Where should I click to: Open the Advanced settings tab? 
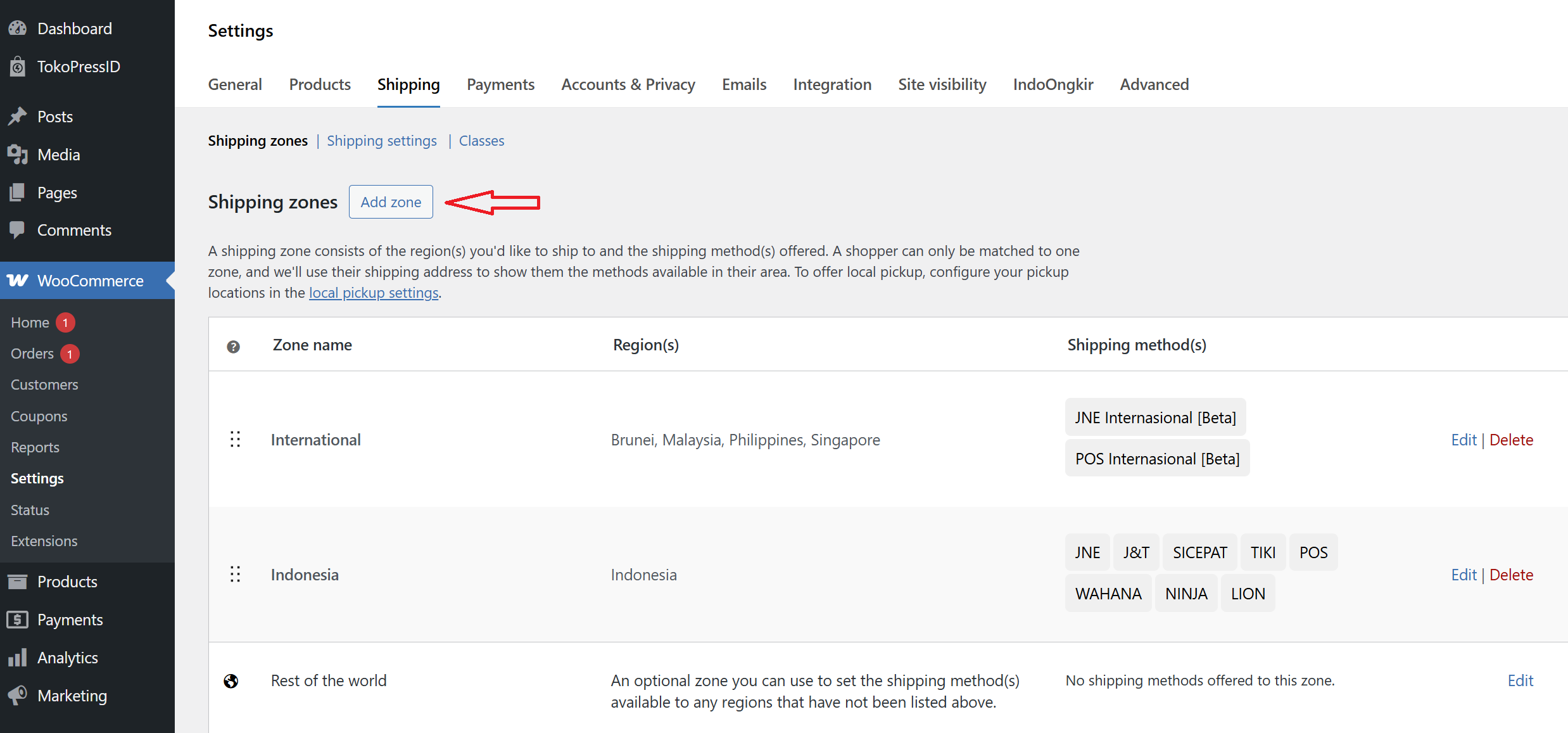point(1154,84)
